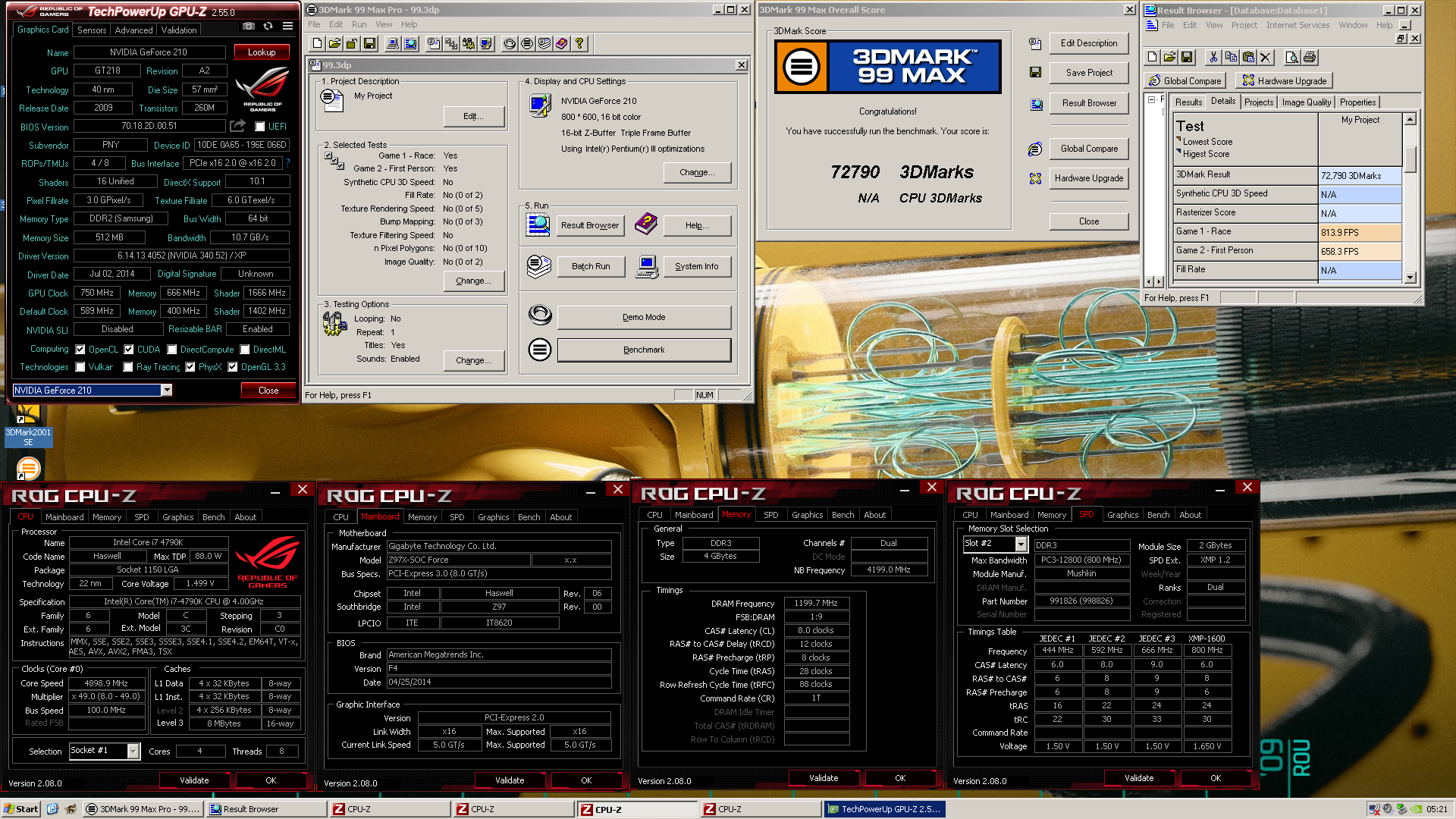Click the Bus Interface question mark in GPU-Z
This screenshot has height=819, width=1456.
pyautogui.click(x=287, y=163)
